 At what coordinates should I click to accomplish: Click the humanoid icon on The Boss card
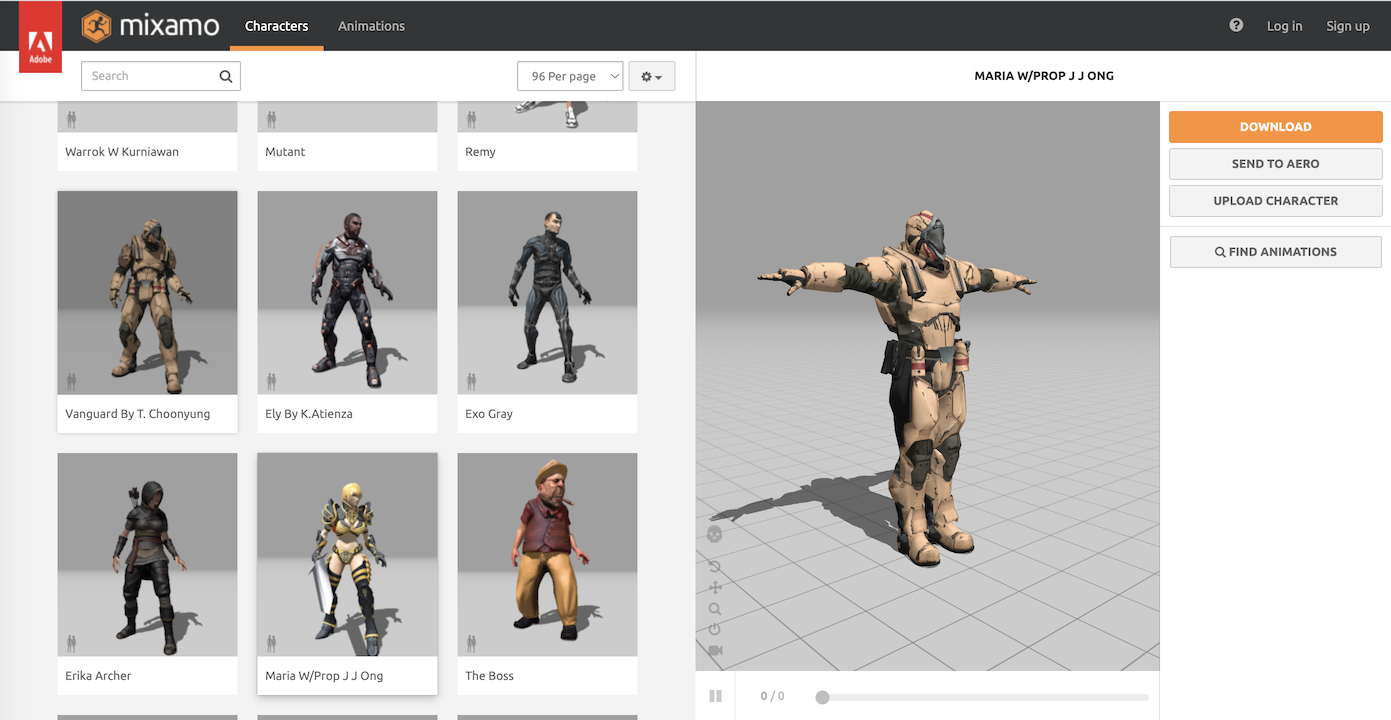471,643
